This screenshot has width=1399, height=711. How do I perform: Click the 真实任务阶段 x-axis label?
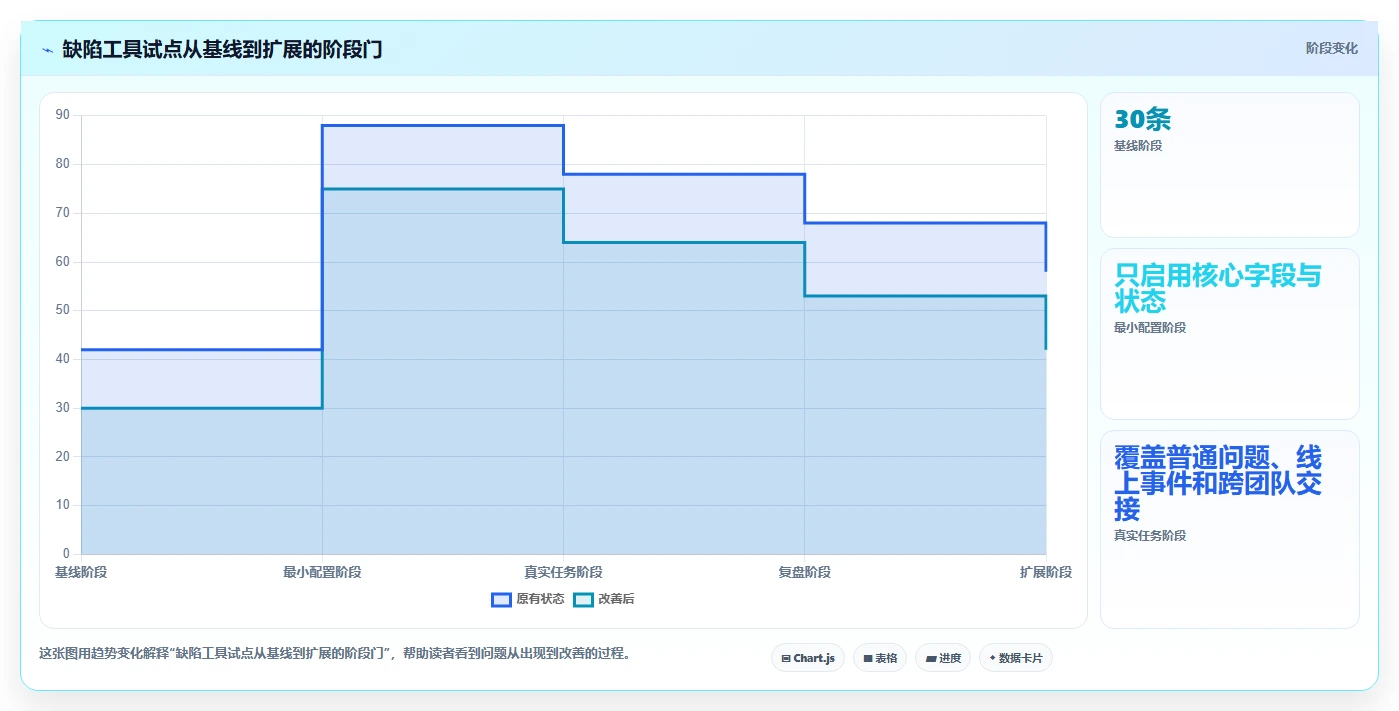click(x=564, y=572)
